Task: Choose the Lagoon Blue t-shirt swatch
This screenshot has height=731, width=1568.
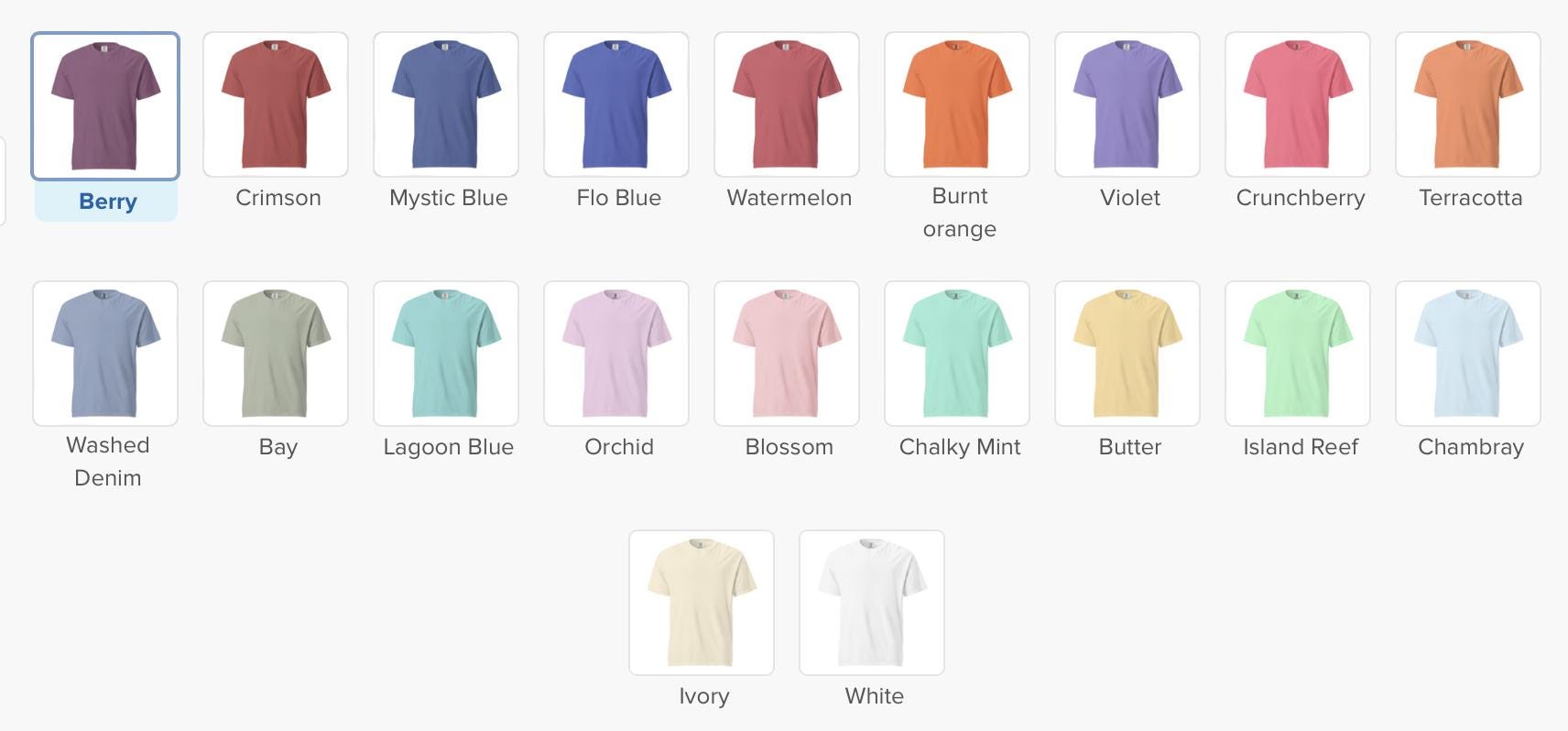Action: pyautogui.click(x=446, y=354)
